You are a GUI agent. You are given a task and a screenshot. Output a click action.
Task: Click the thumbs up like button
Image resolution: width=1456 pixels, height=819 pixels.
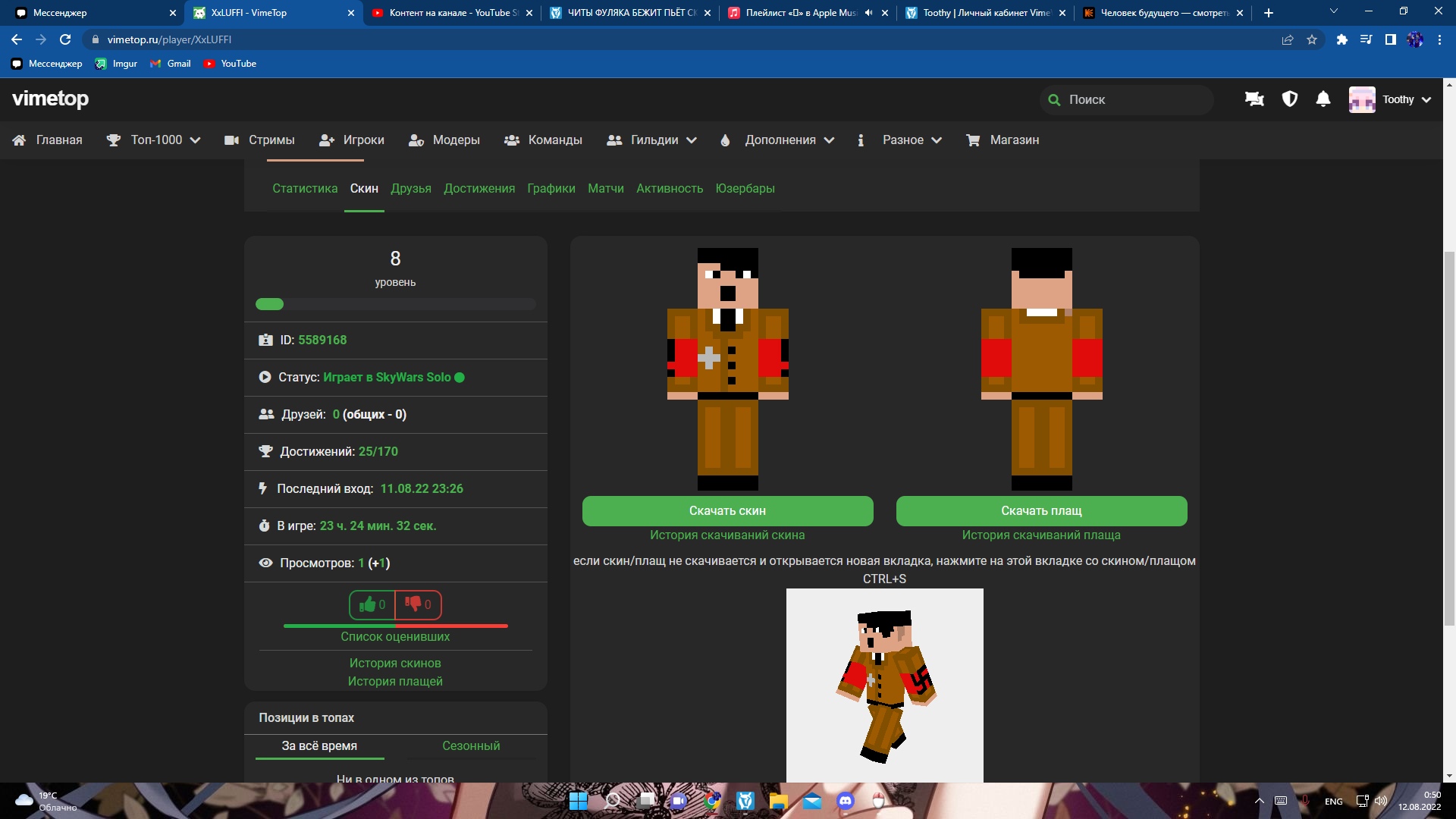coord(372,604)
